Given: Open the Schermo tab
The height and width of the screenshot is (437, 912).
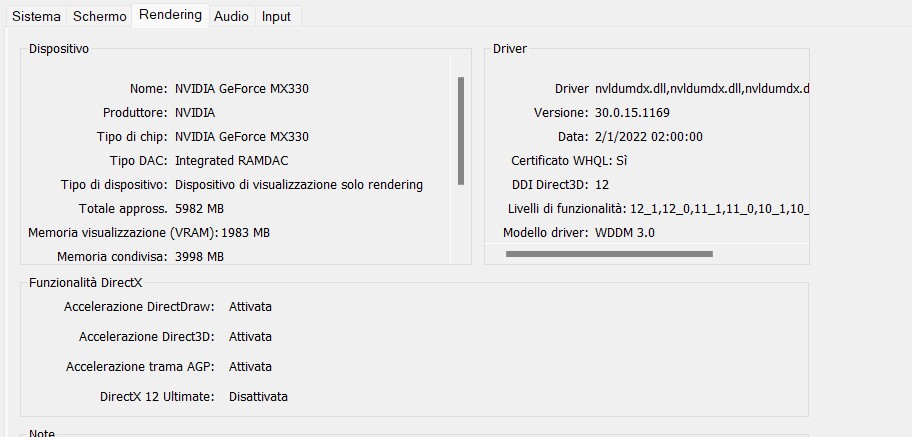Looking at the screenshot, I should (99, 16).
